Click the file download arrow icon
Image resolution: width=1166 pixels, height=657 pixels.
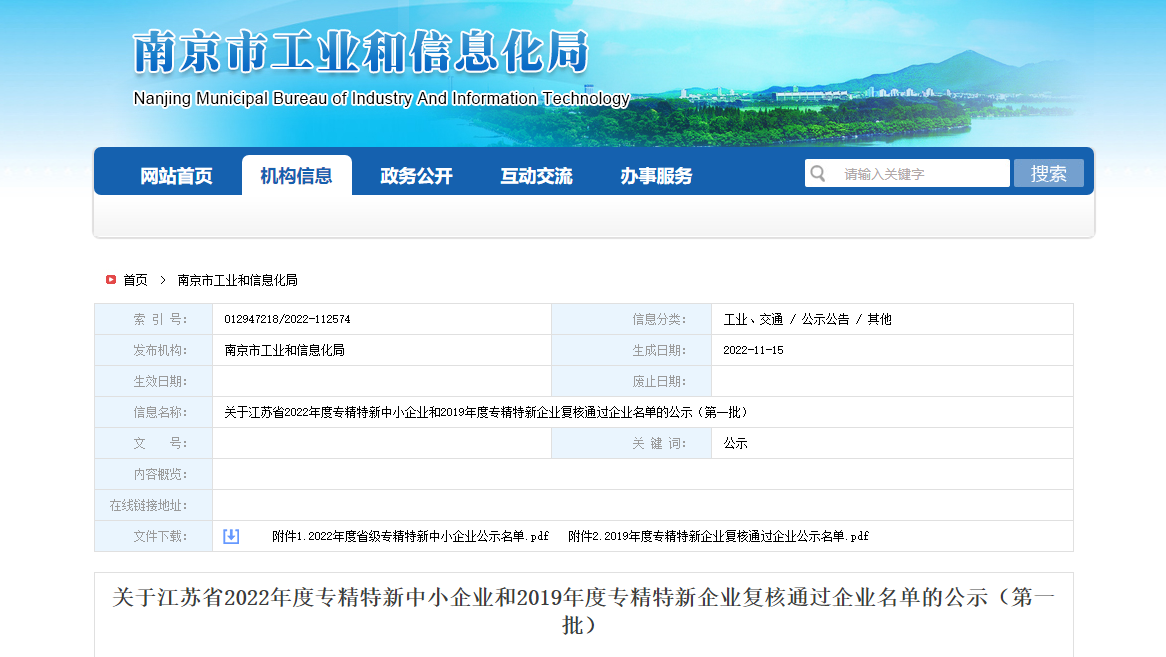(x=231, y=536)
